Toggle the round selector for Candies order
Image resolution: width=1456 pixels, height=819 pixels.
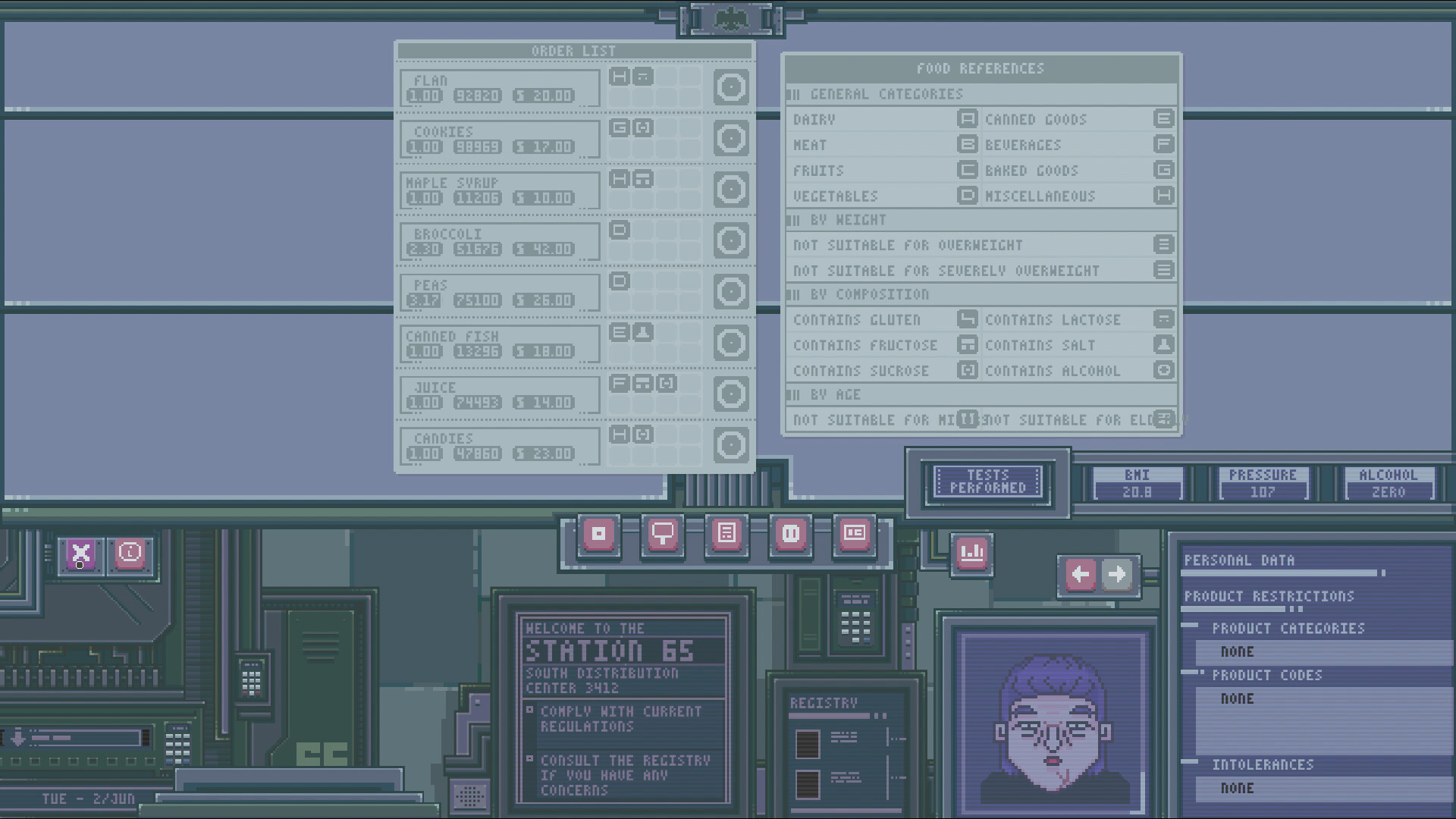[731, 445]
